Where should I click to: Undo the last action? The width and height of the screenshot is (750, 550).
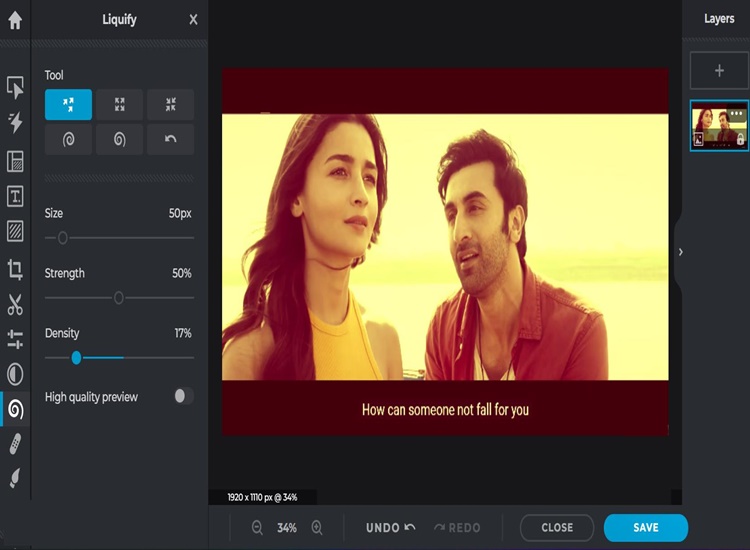[x=390, y=528]
